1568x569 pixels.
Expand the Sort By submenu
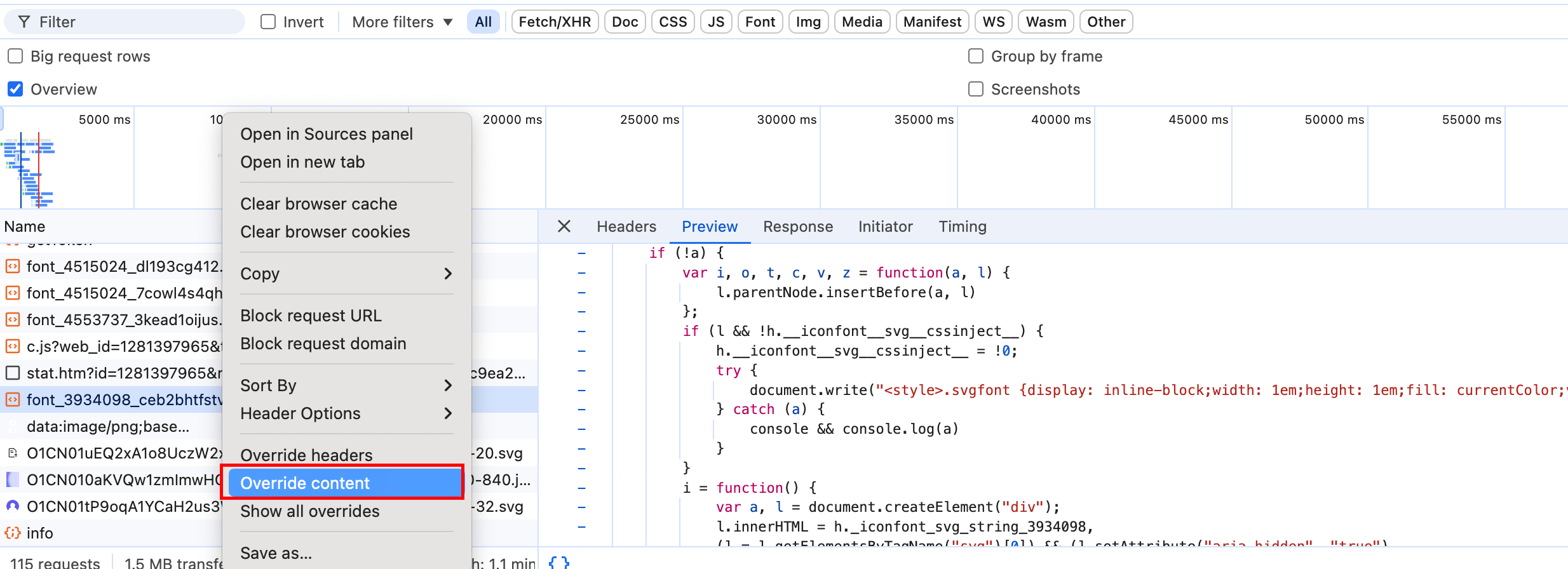[x=346, y=385]
